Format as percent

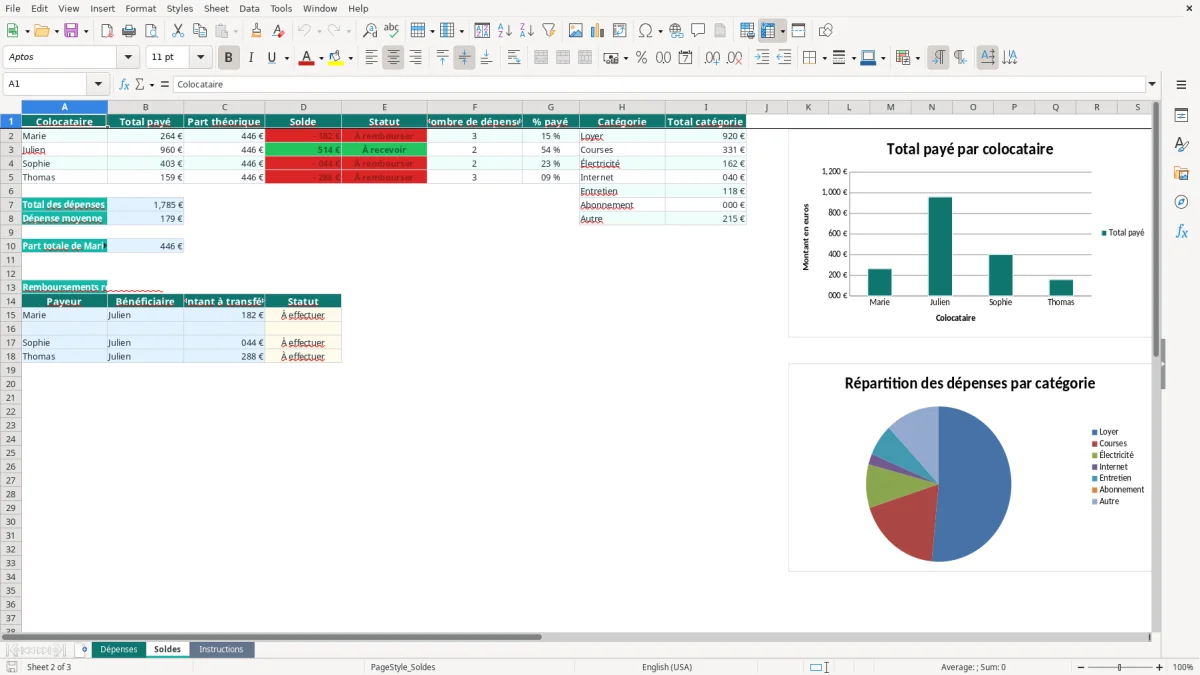641,58
